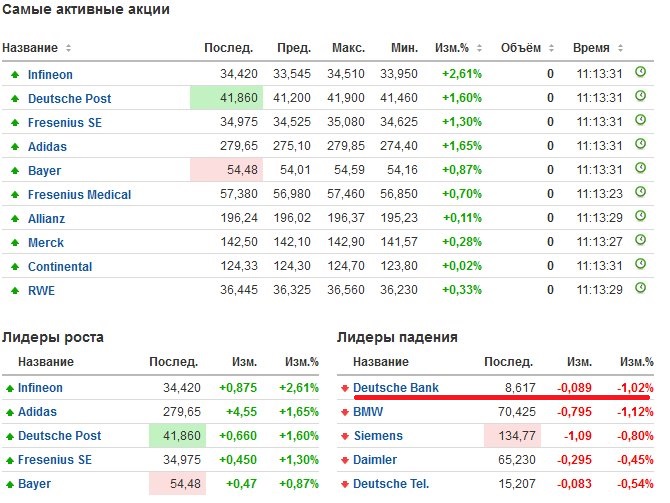Open Adidas under Лидеры роста

pyautogui.click(x=37, y=412)
